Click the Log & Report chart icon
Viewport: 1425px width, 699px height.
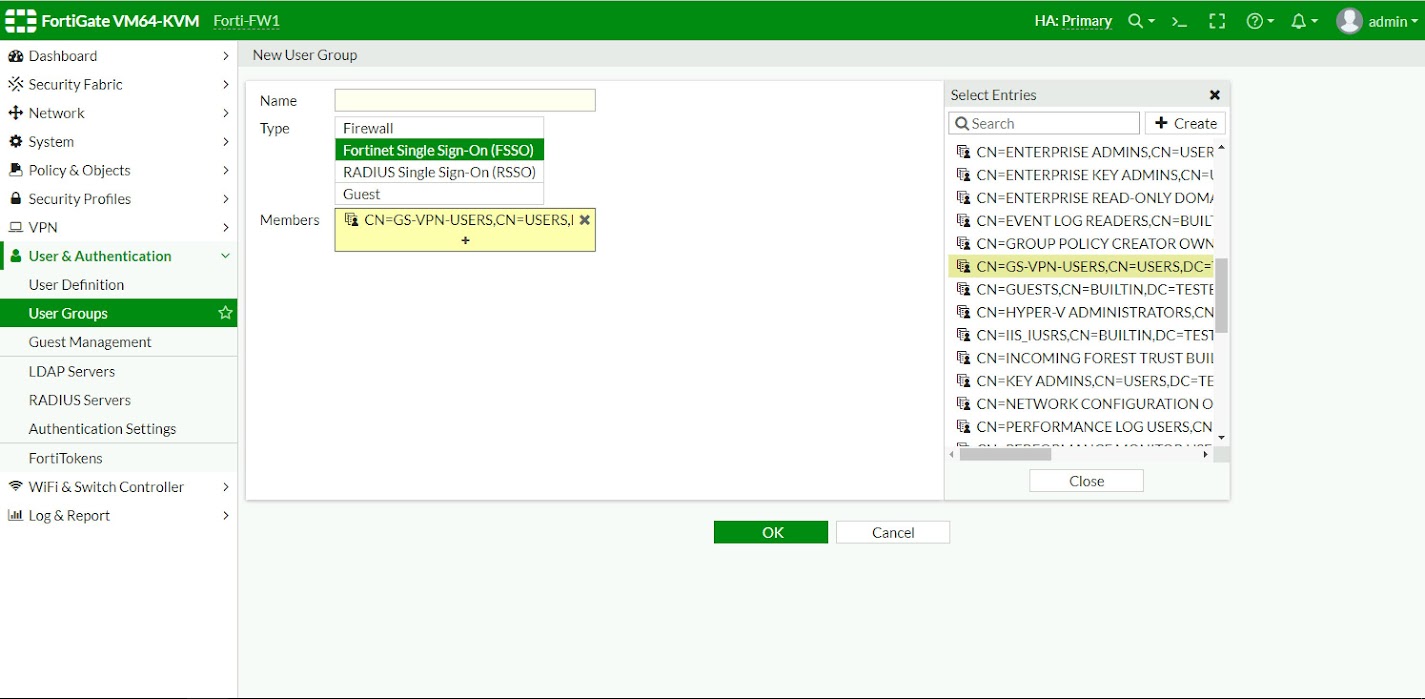(15, 515)
